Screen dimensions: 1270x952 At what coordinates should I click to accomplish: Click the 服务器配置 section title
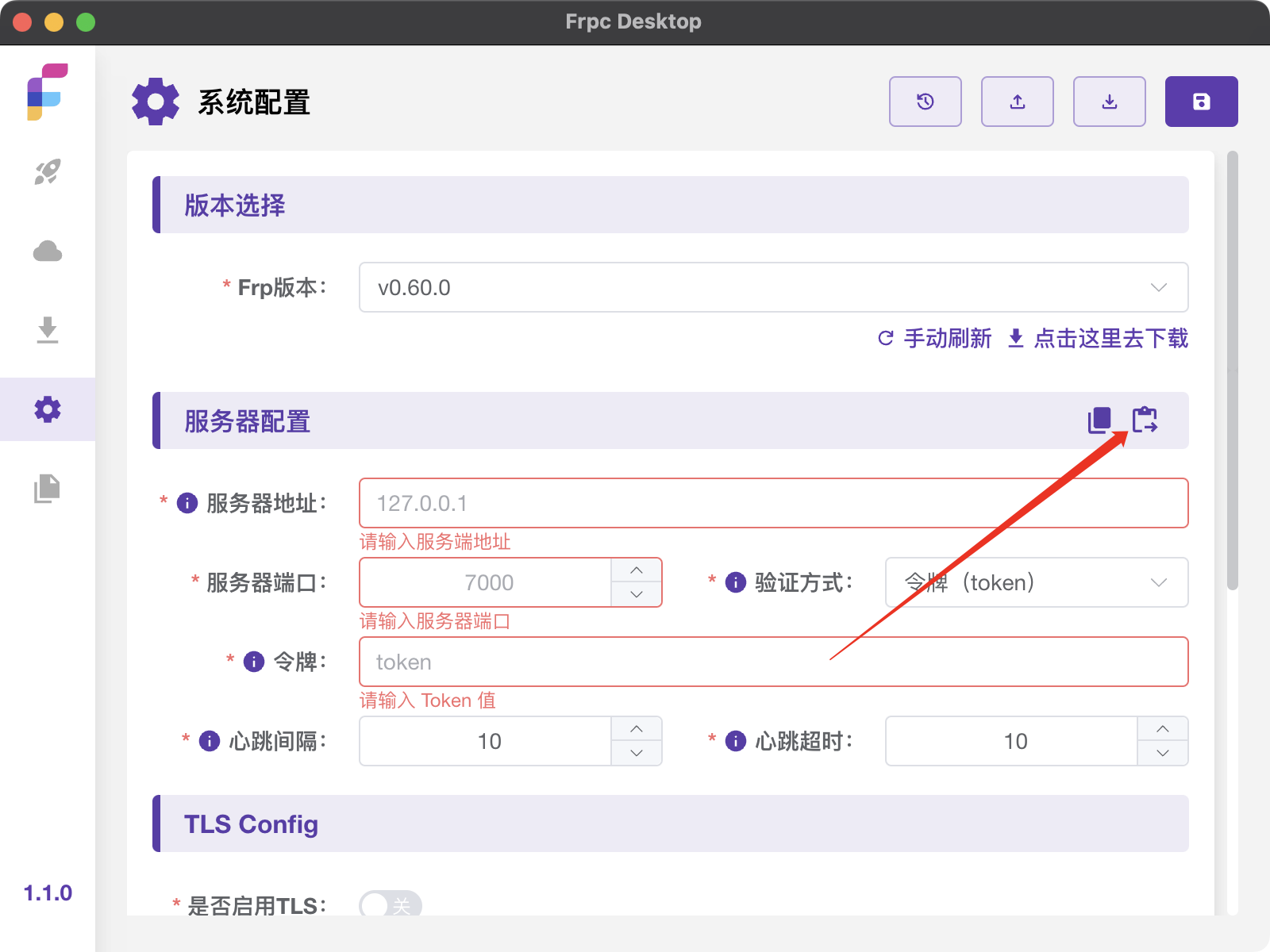pos(248,421)
